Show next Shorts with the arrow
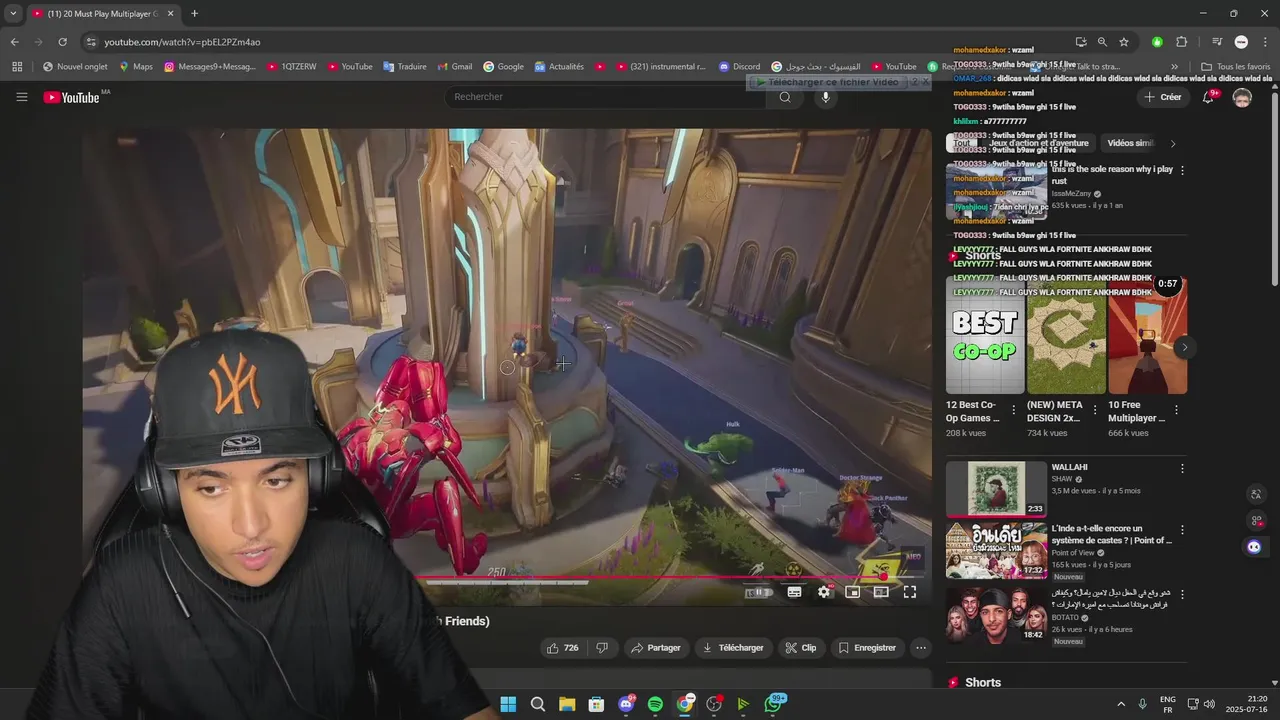The height and width of the screenshot is (720, 1280). pos(1184,347)
